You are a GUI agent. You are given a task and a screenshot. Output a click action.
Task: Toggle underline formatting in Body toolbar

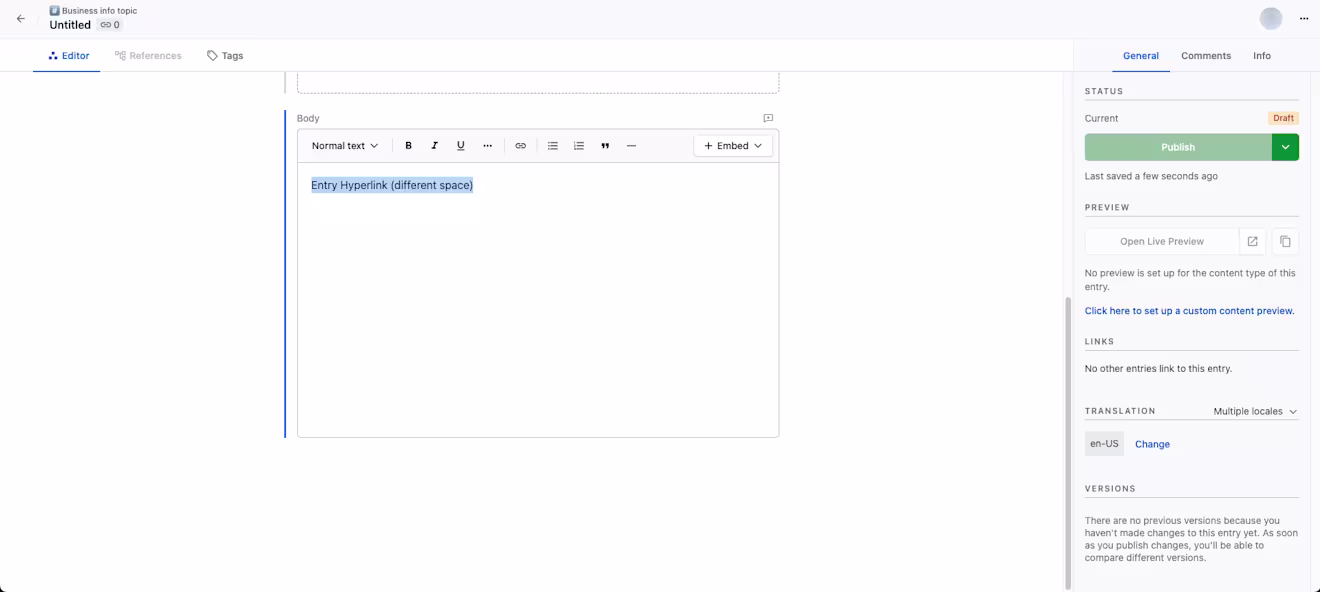point(460,146)
